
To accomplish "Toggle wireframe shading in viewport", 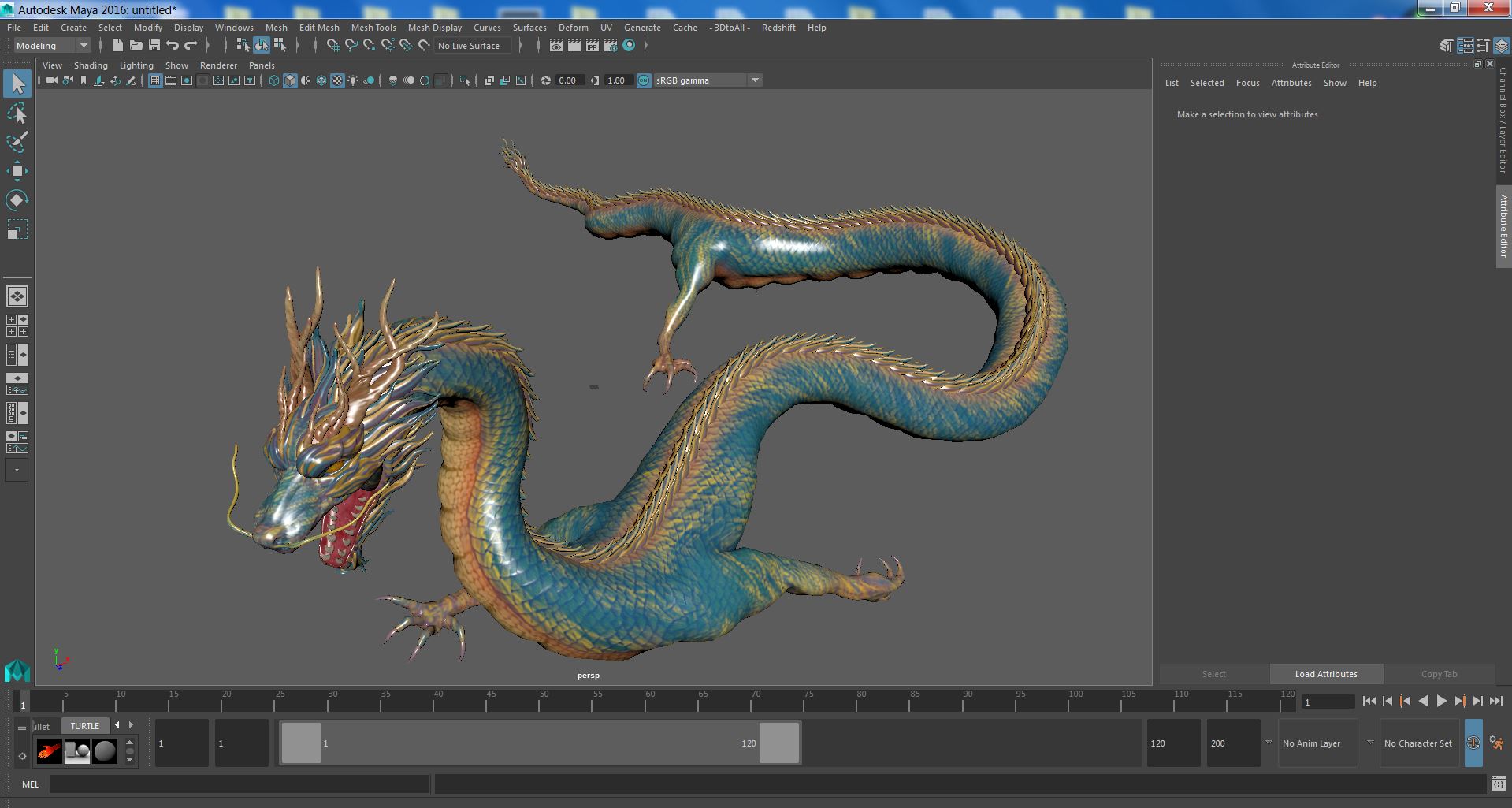I will (x=274, y=80).
